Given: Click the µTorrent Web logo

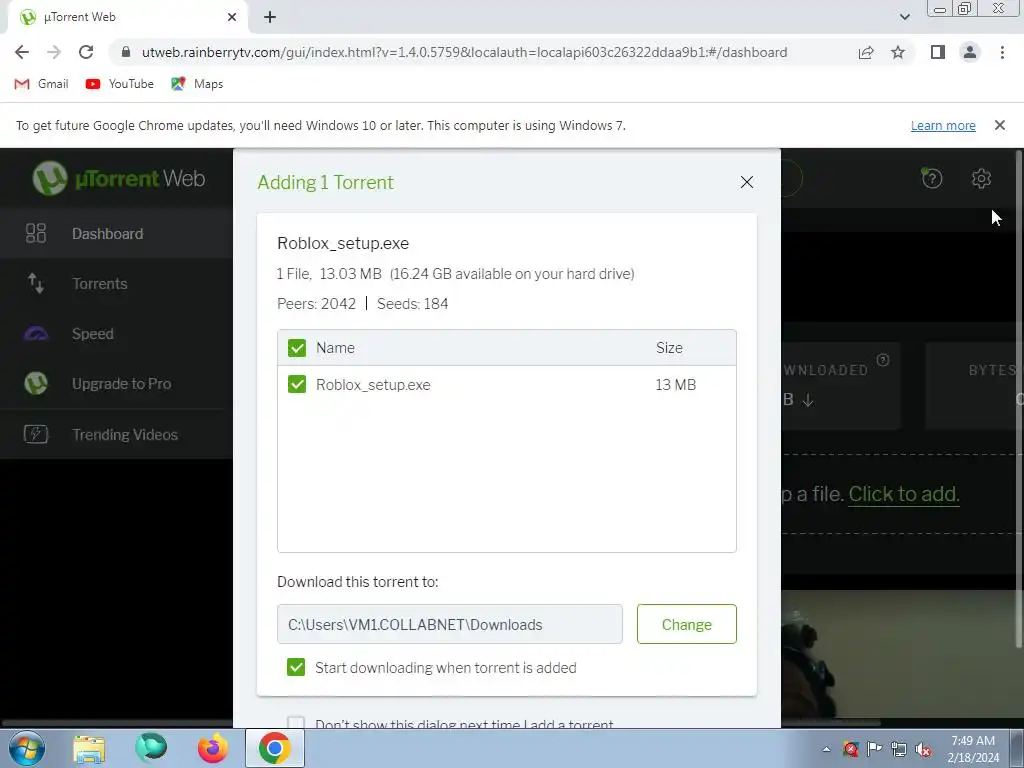Looking at the screenshot, I should tap(119, 178).
